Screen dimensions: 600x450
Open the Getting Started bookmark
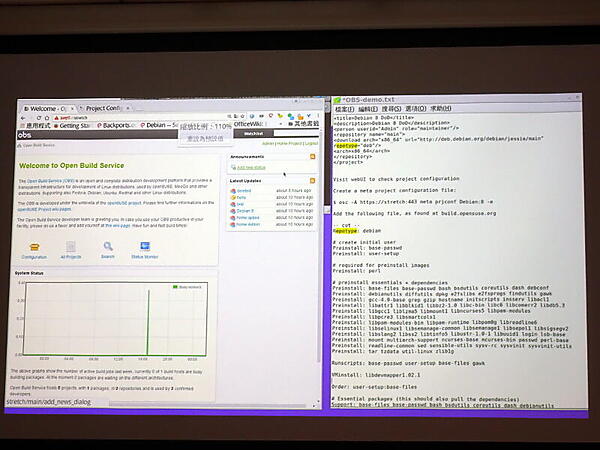pyautogui.click(x=72, y=126)
